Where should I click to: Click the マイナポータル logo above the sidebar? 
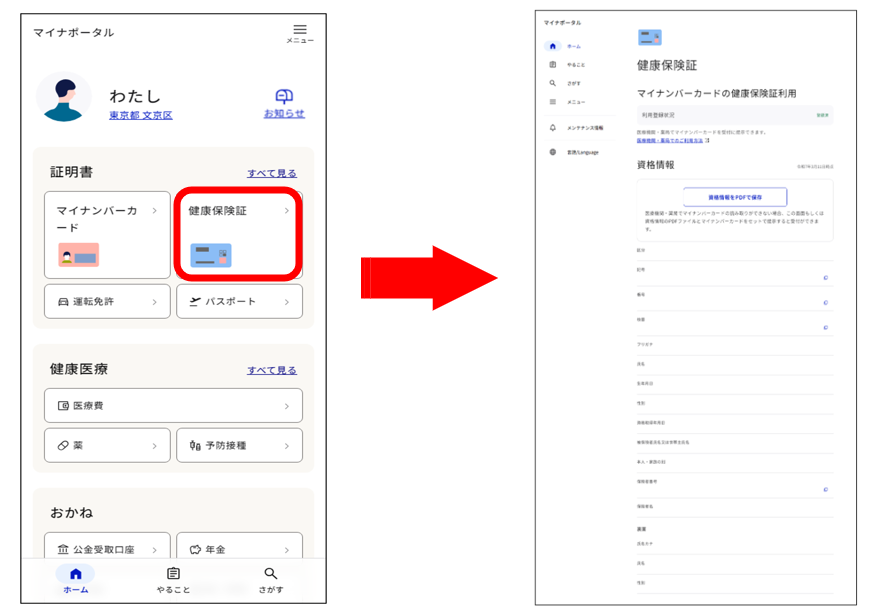[x=562, y=23]
